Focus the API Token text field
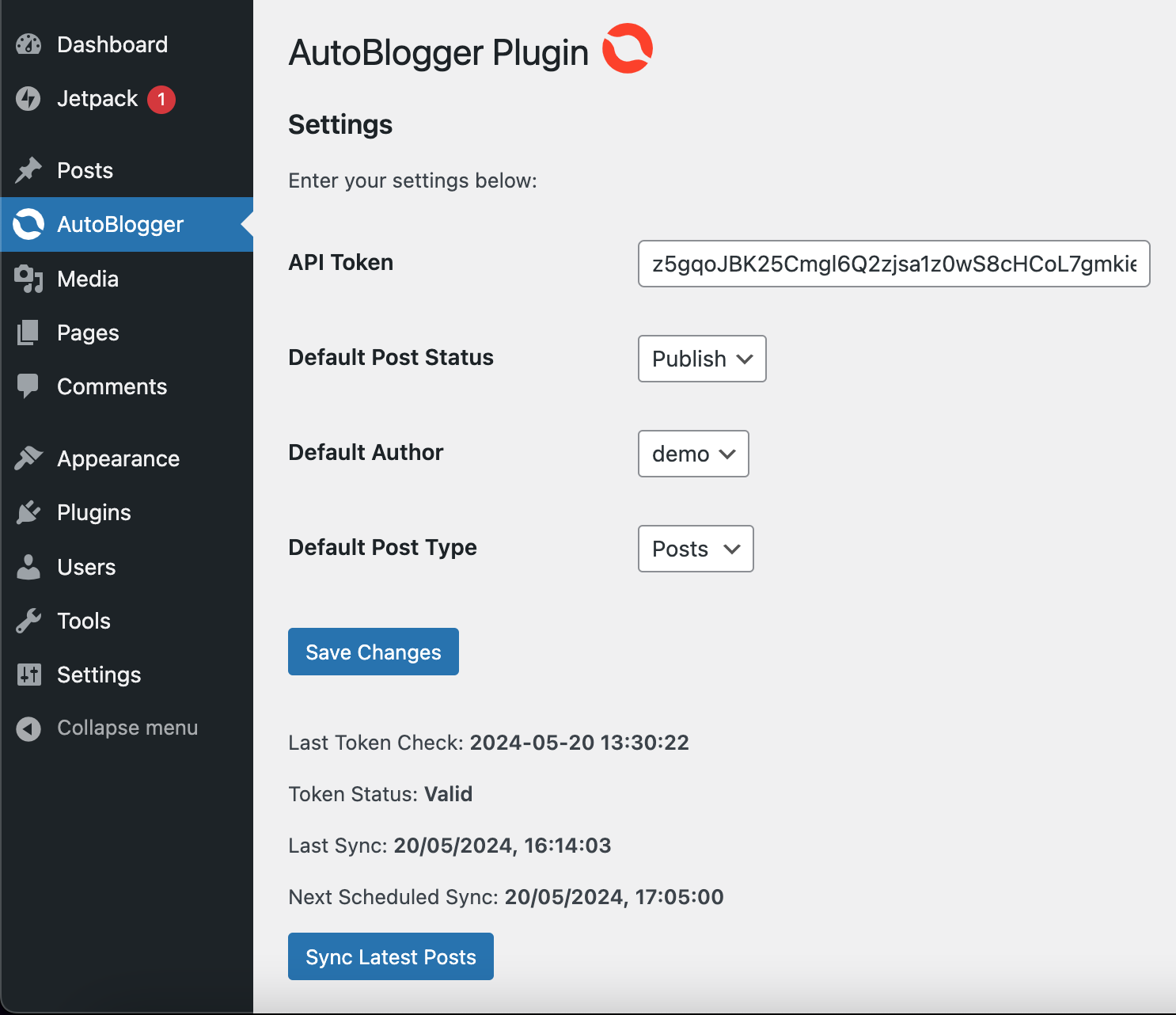 pos(893,264)
